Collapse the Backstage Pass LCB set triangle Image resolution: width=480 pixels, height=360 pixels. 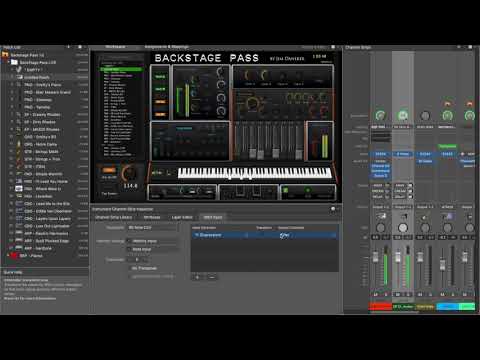tap(9, 62)
